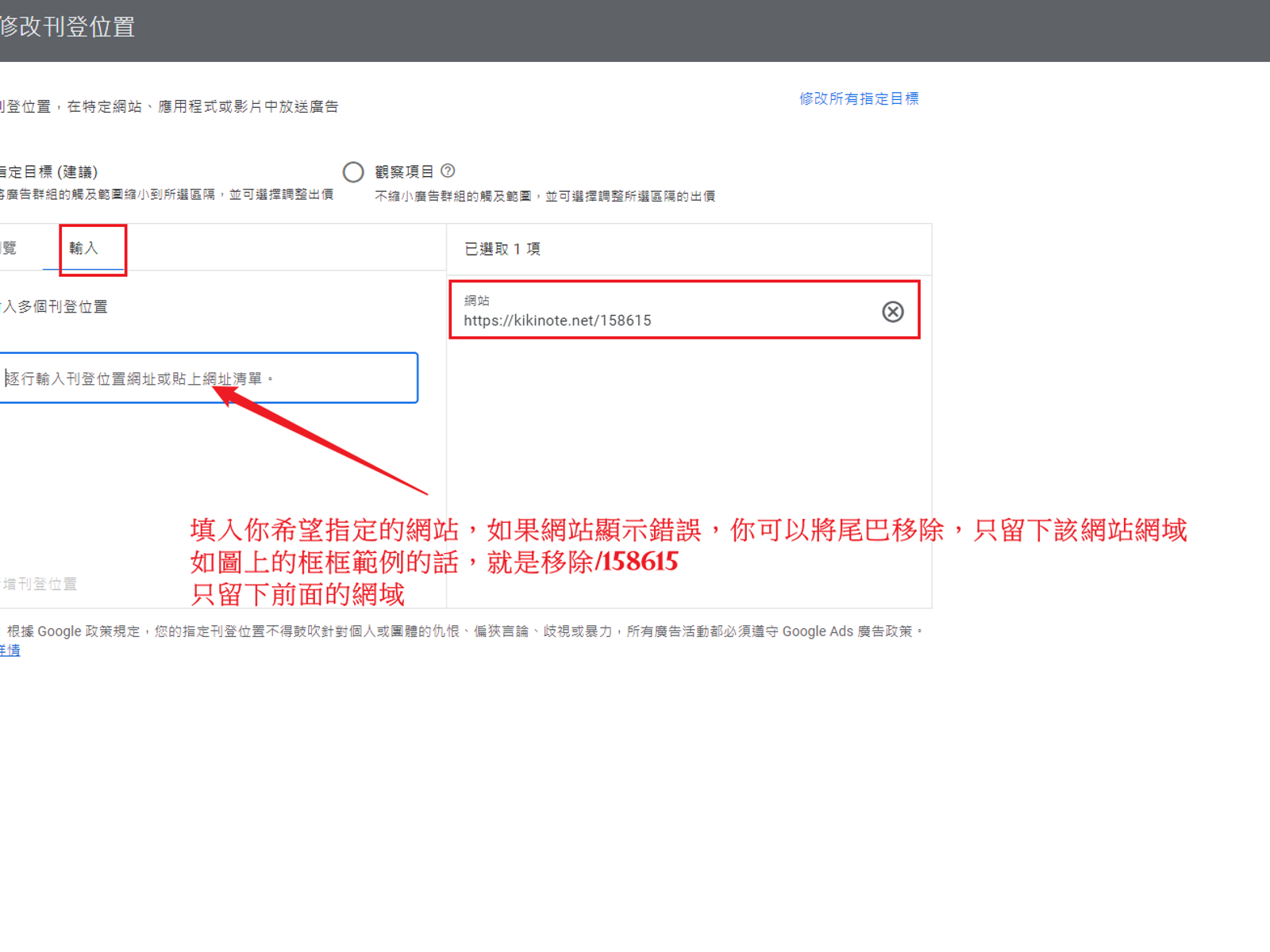The image size is (1270, 952).
Task: Click the greyed 新增刊登位置 button
Action: (x=40, y=584)
